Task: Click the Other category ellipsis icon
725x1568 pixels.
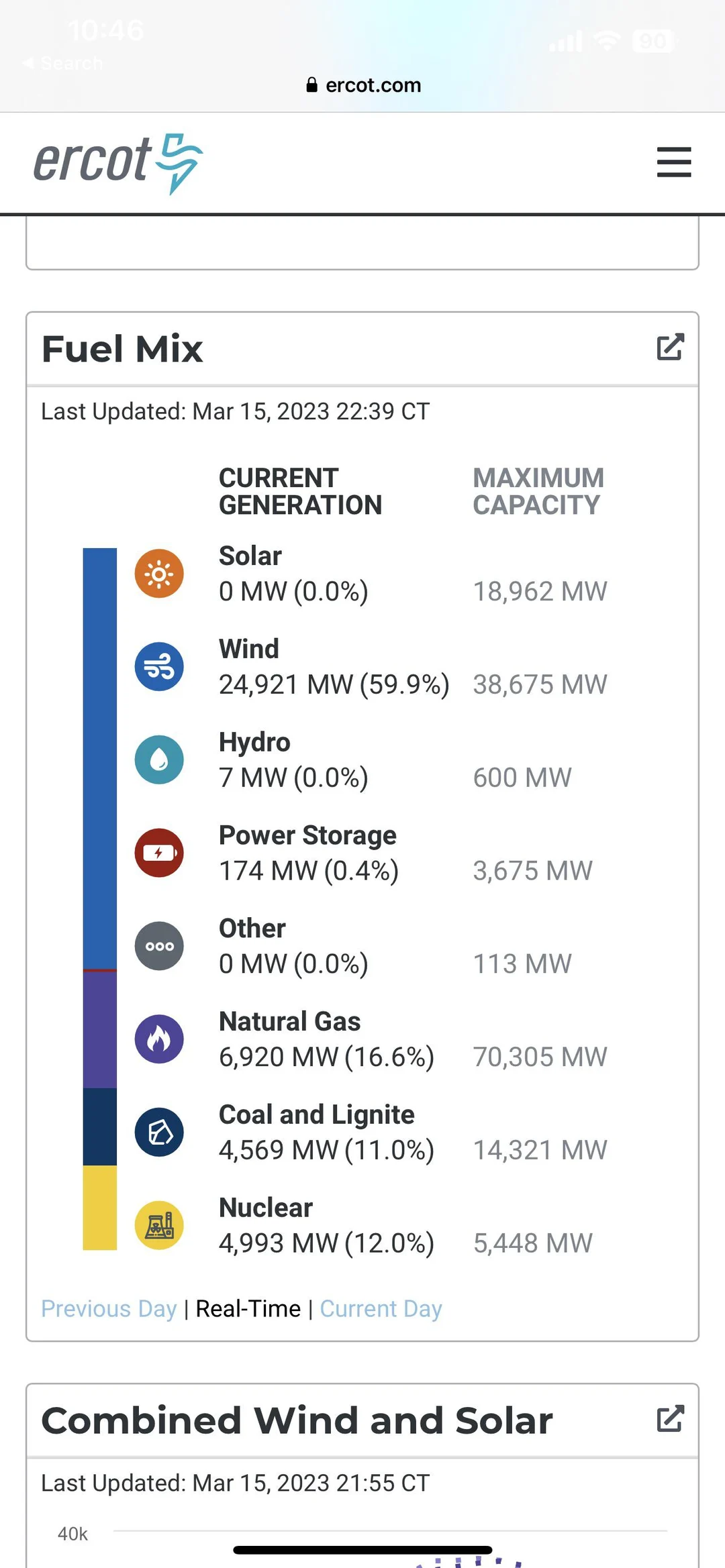Action: [x=159, y=945]
